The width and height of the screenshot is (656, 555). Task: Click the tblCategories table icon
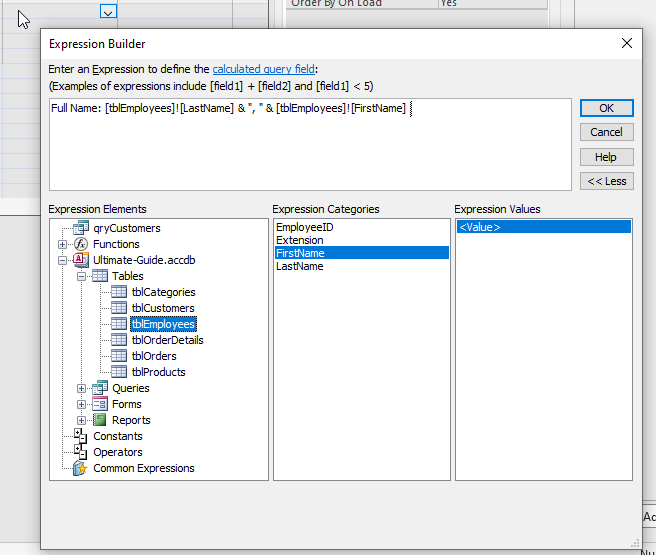click(119, 292)
